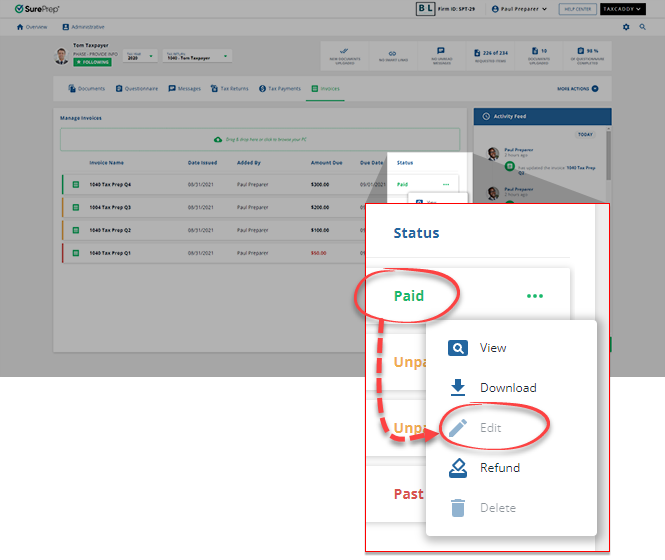Sort by Added By column header

249,163
